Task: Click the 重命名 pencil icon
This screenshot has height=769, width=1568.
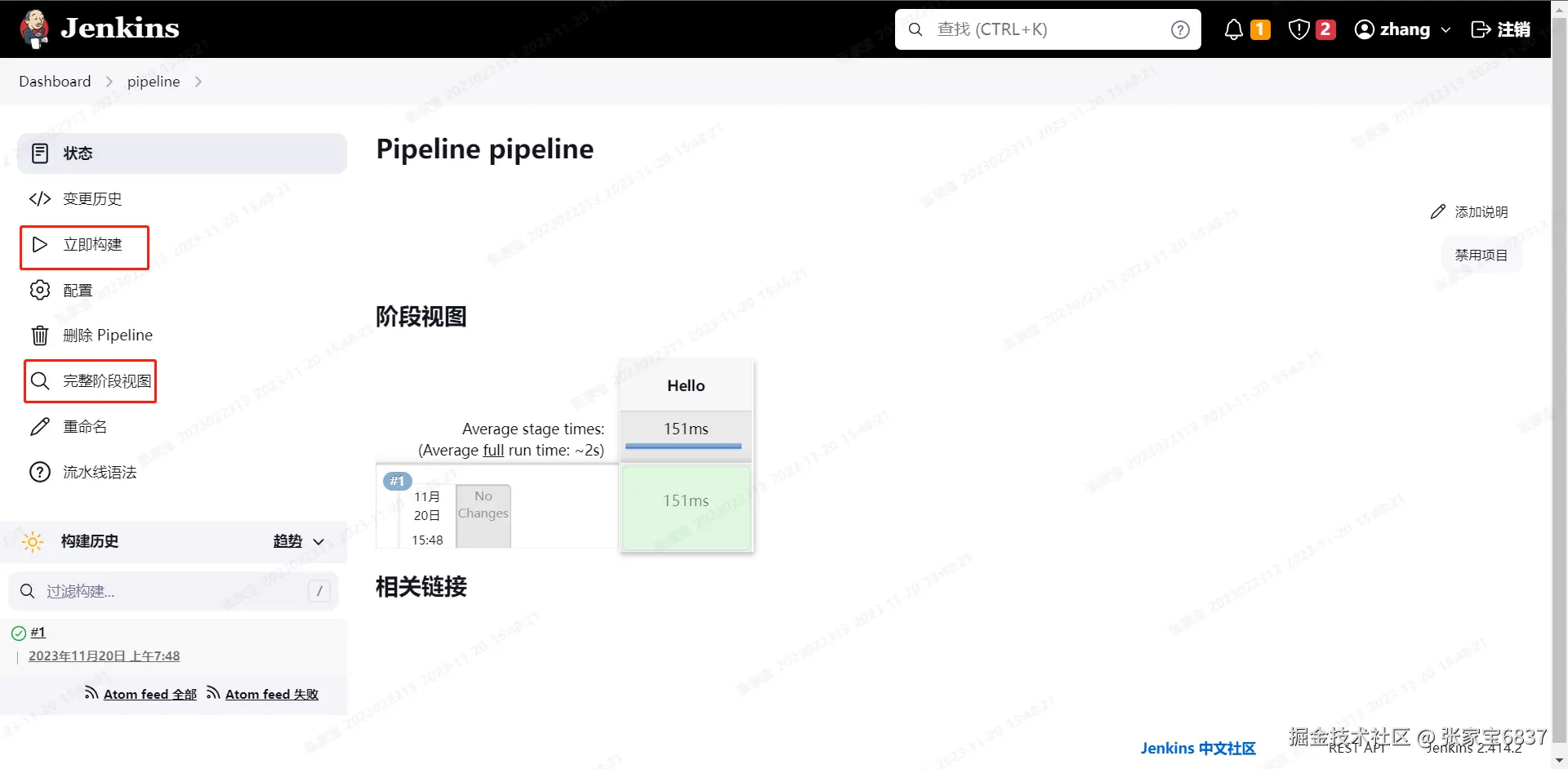Action: [39, 427]
